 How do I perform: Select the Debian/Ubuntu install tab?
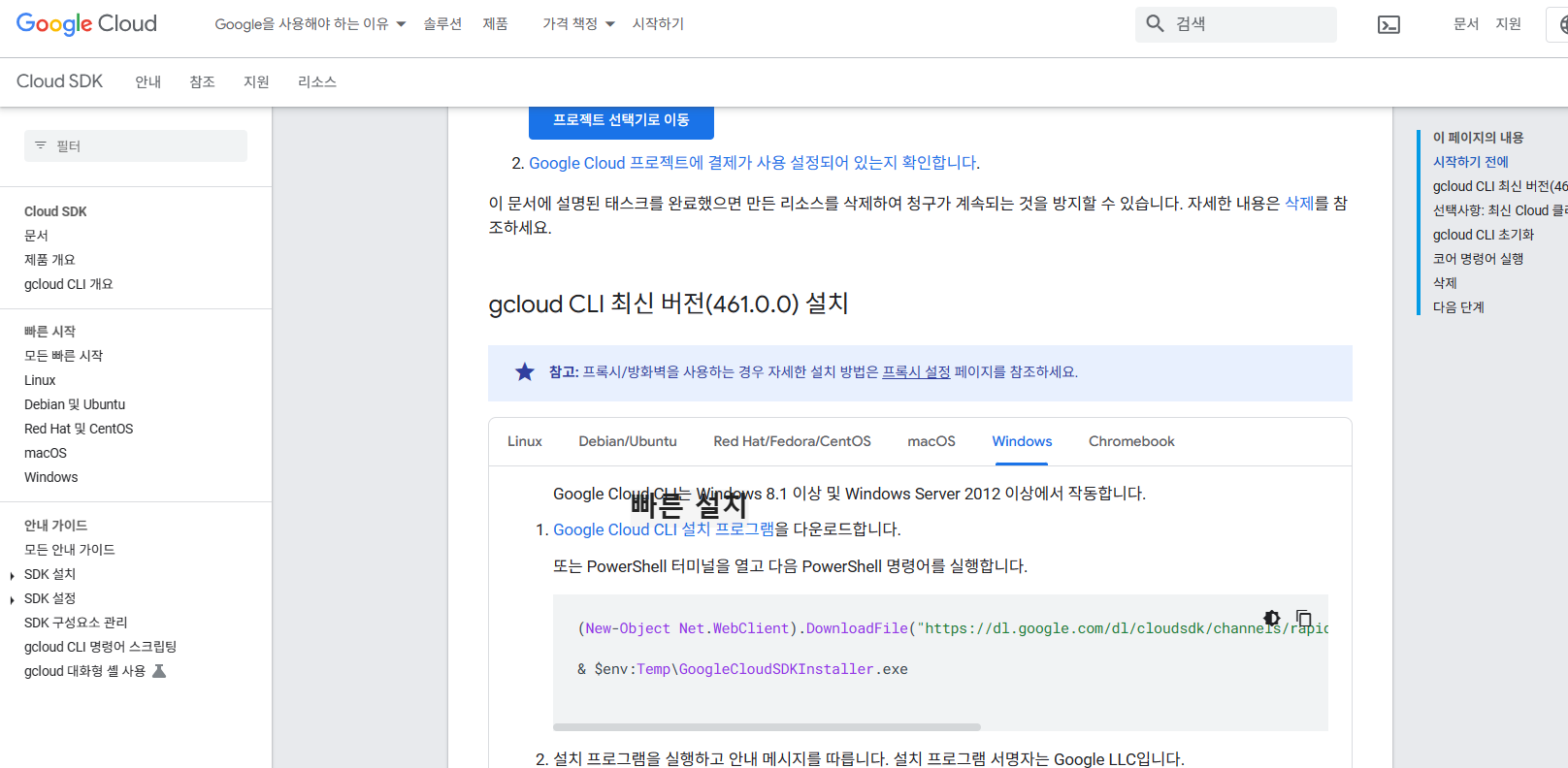pos(628,441)
